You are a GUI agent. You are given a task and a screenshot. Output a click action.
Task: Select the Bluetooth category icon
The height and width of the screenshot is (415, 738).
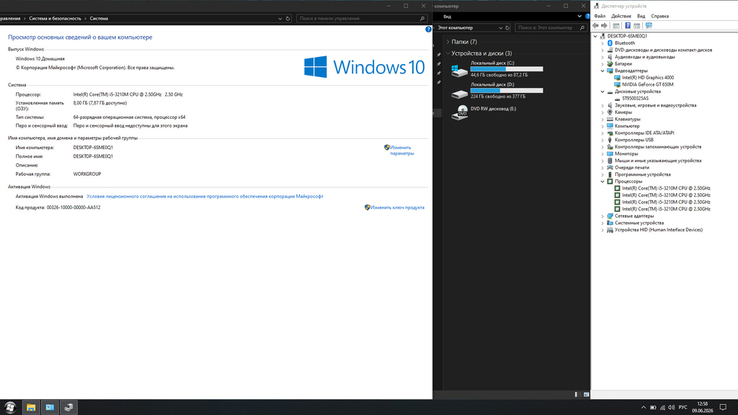610,43
